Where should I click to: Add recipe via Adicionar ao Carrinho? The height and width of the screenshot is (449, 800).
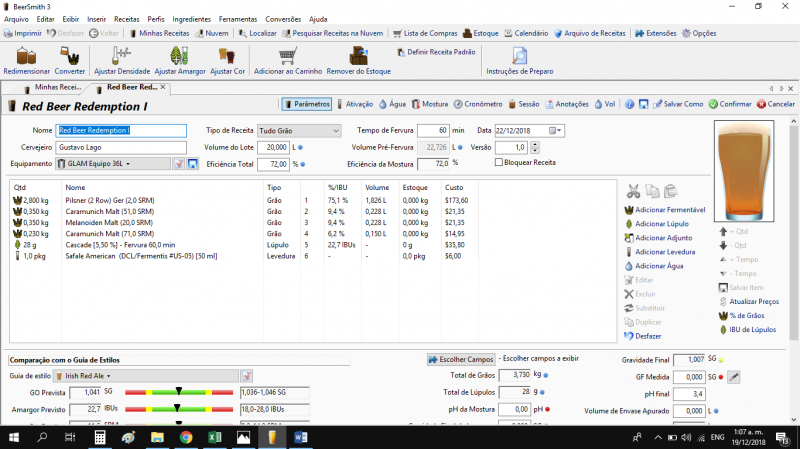pyautogui.click(x=288, y=61)
